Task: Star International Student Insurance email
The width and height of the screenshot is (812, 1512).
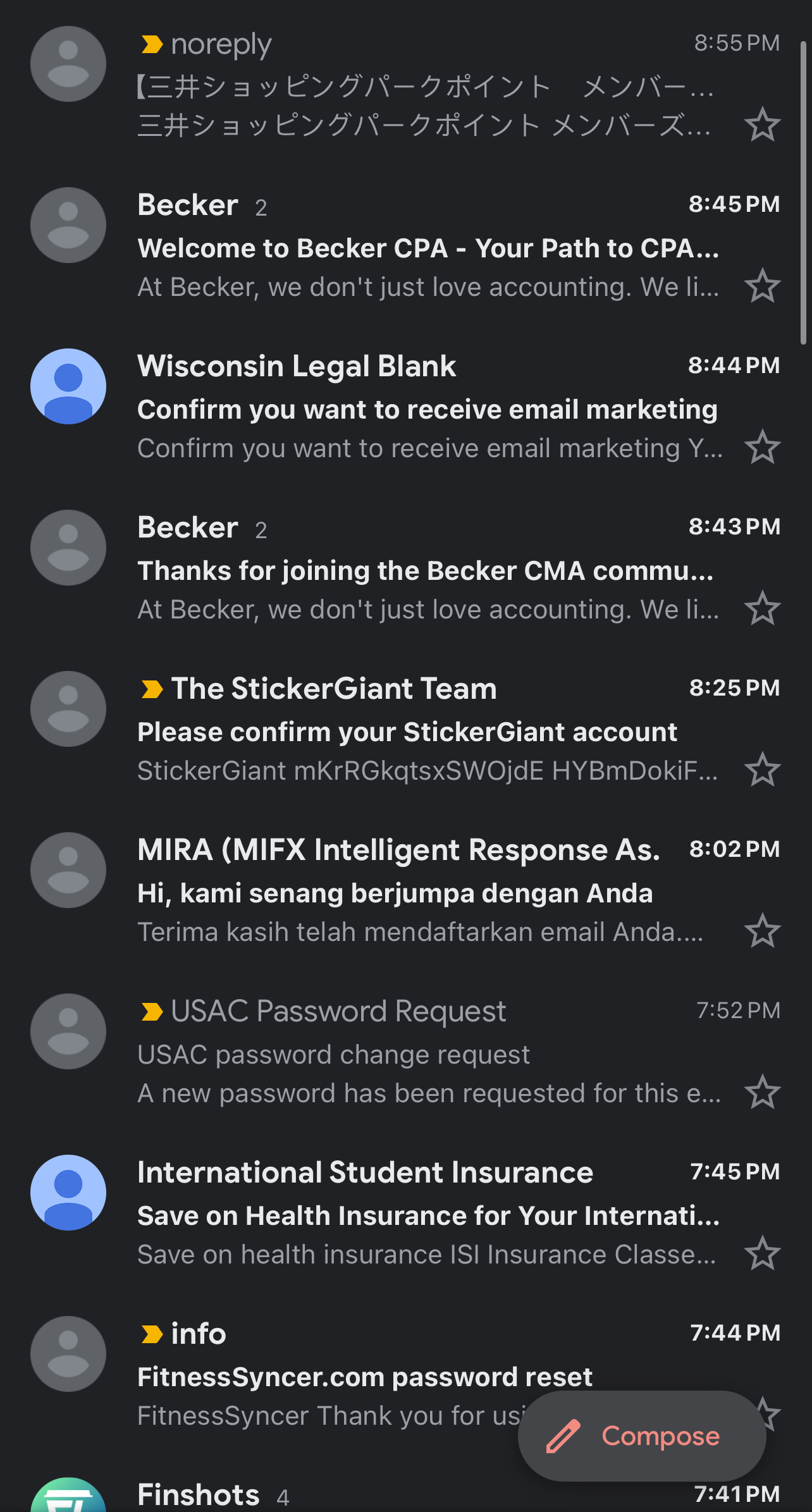Action: (x=762, y=1253)
